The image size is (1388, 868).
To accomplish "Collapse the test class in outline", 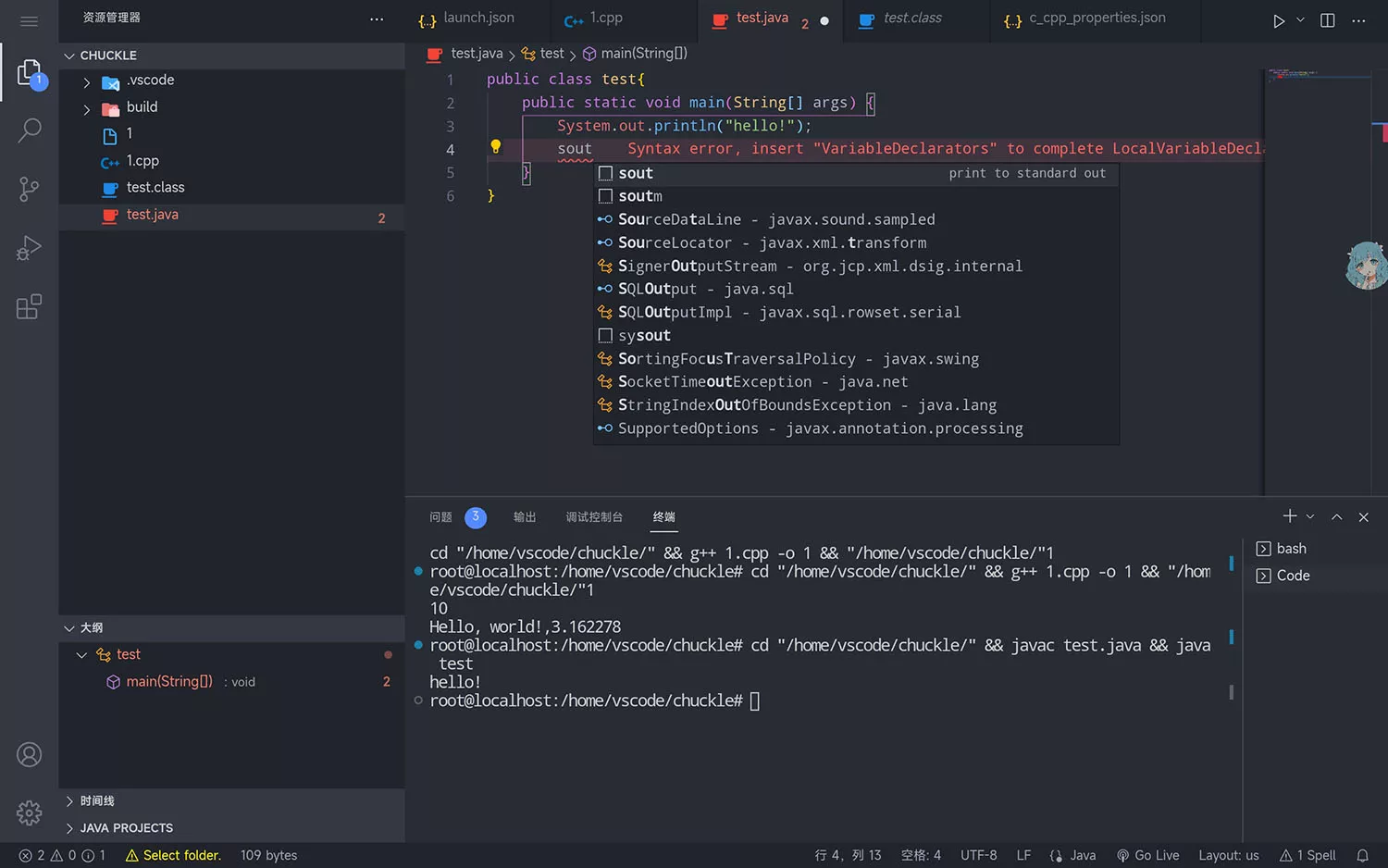I will coord(81,655).
